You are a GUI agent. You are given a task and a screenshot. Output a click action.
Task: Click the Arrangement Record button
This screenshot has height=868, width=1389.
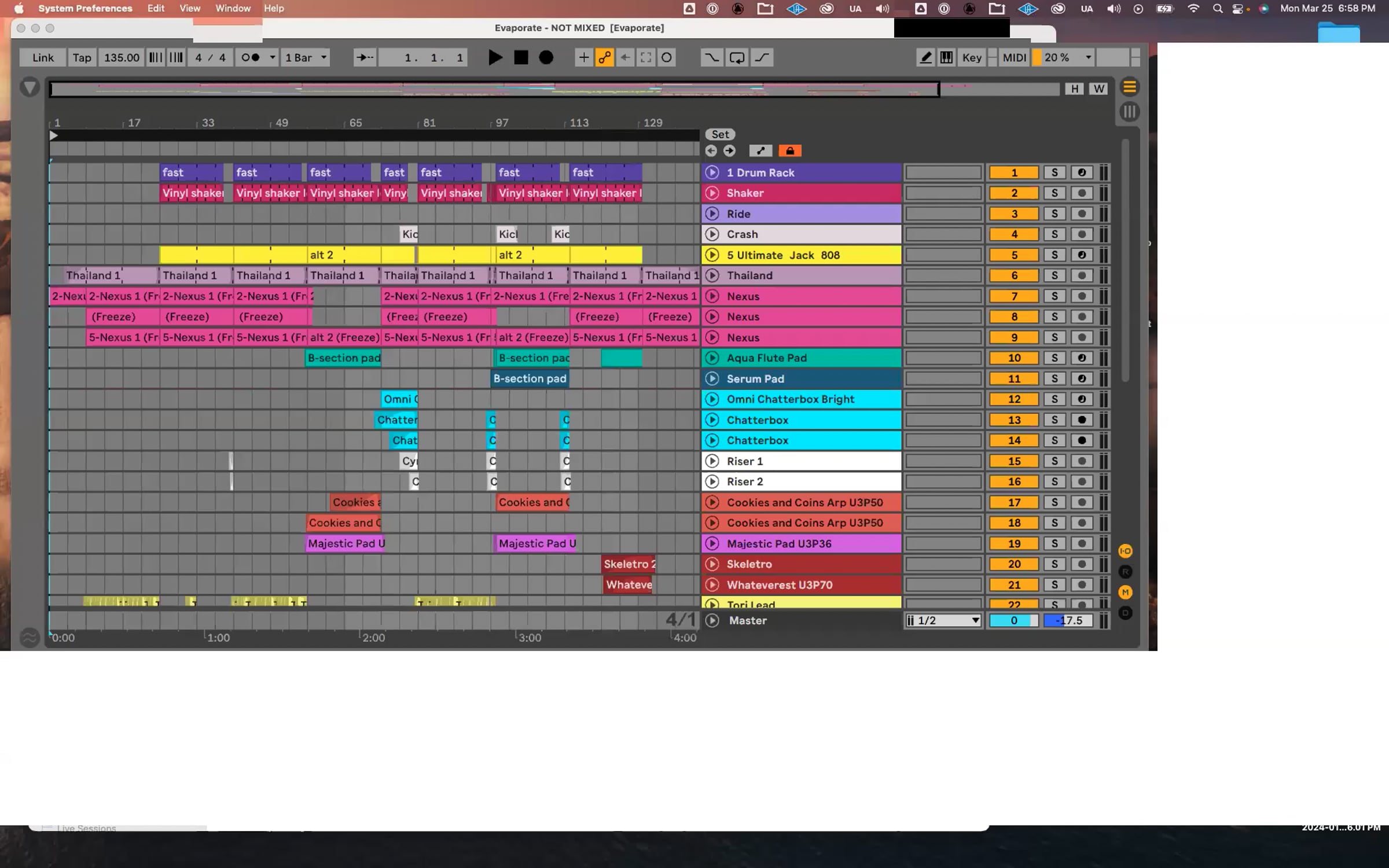546,57
